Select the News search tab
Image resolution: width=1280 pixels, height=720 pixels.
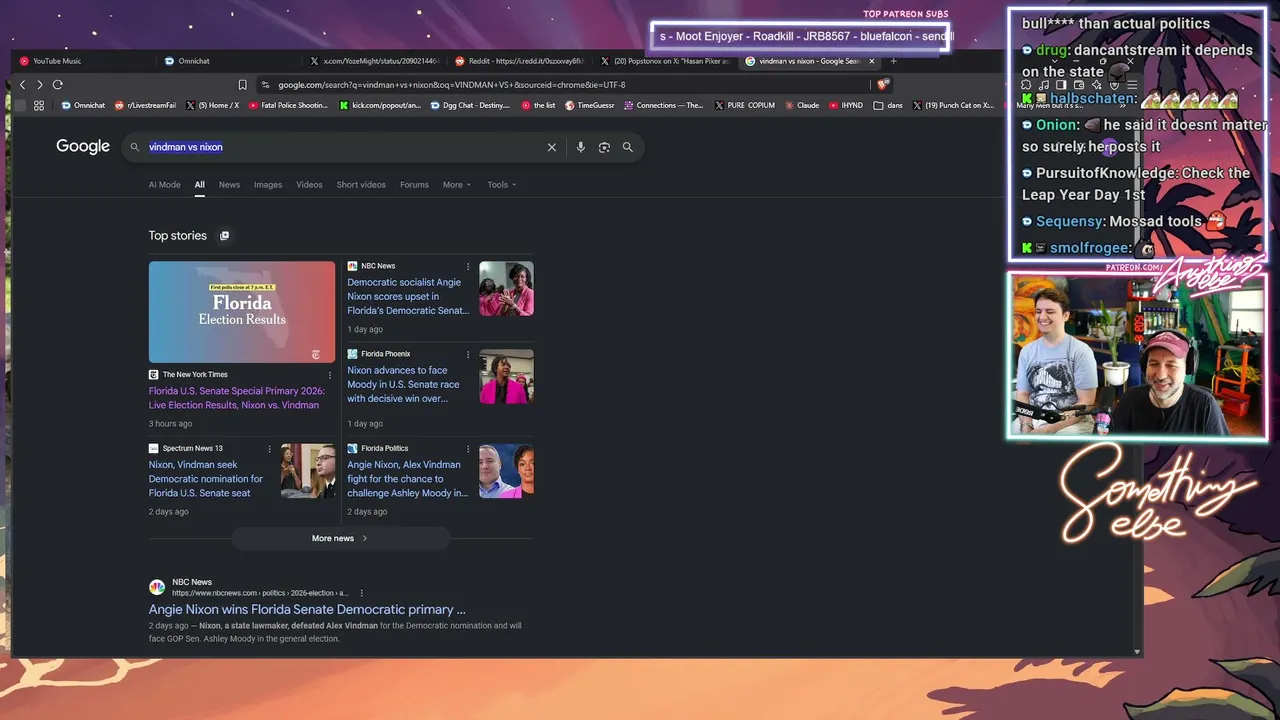point(229,185)
